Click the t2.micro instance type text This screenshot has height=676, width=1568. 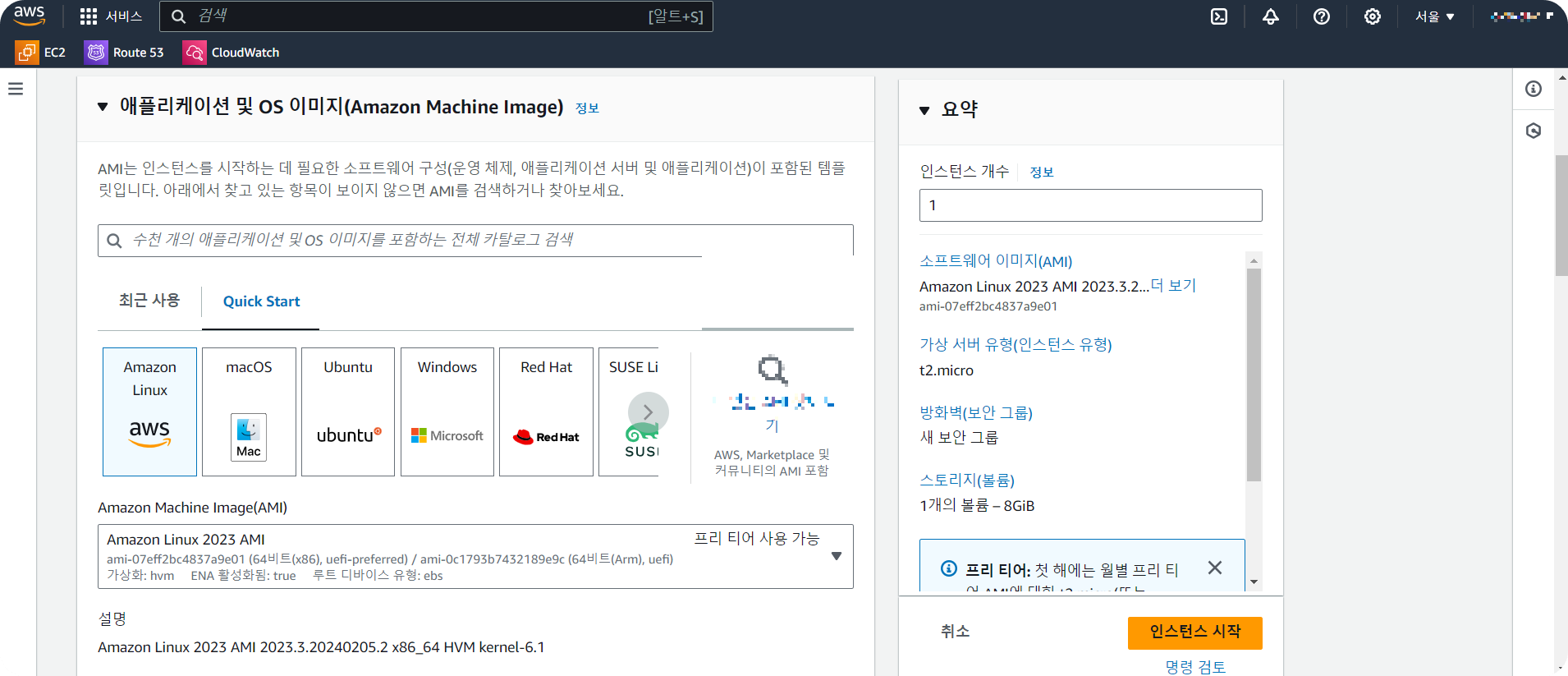(x=947, y=370)
